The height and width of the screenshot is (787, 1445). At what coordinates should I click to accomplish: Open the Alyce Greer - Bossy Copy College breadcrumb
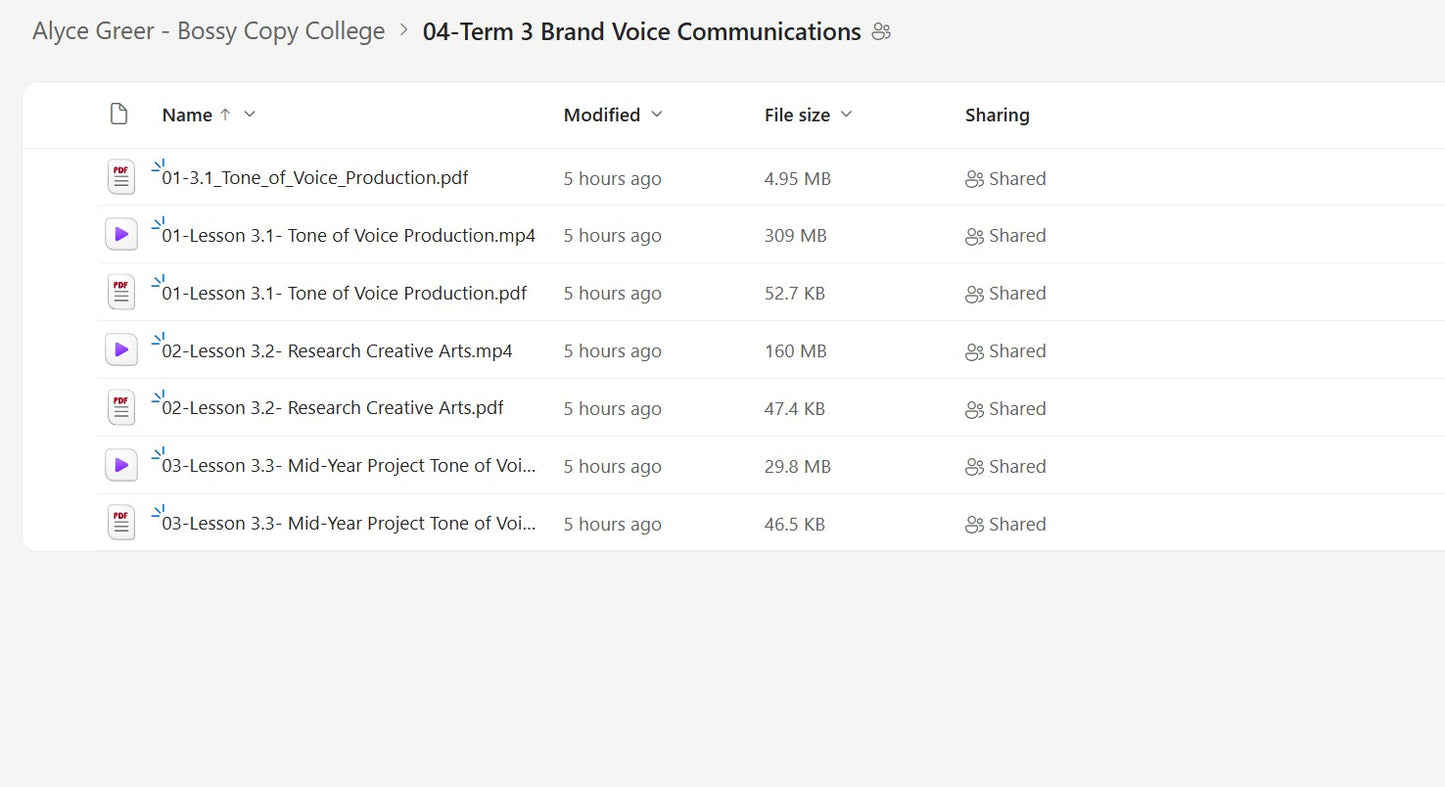pos(208,31)
